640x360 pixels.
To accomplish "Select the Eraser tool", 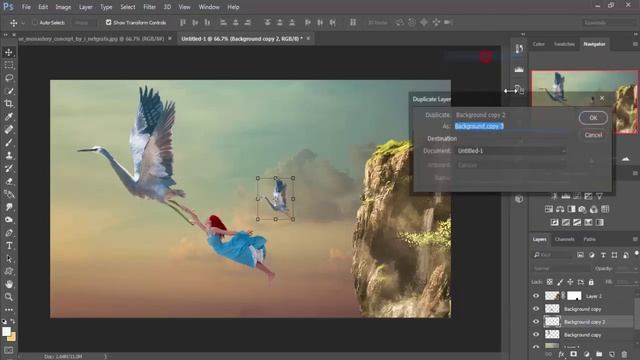I will pos(9,181).
